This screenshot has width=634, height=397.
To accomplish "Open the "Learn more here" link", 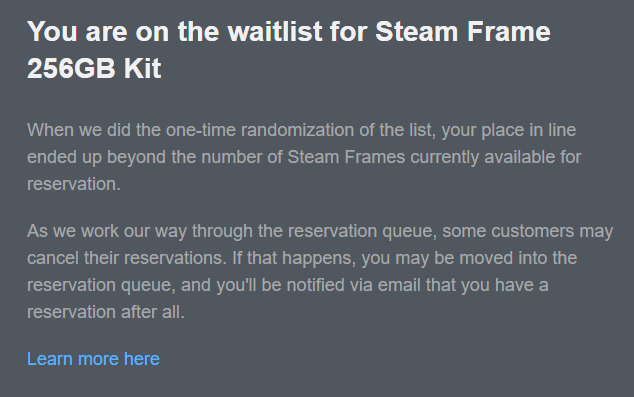I will pos(93,359).
